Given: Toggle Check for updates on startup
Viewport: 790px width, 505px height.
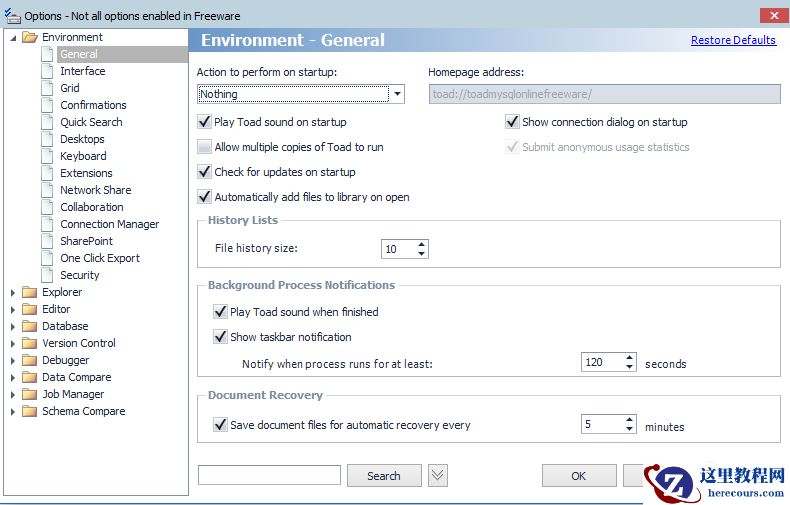Looking at the screenshot, I should coord(204,172).
